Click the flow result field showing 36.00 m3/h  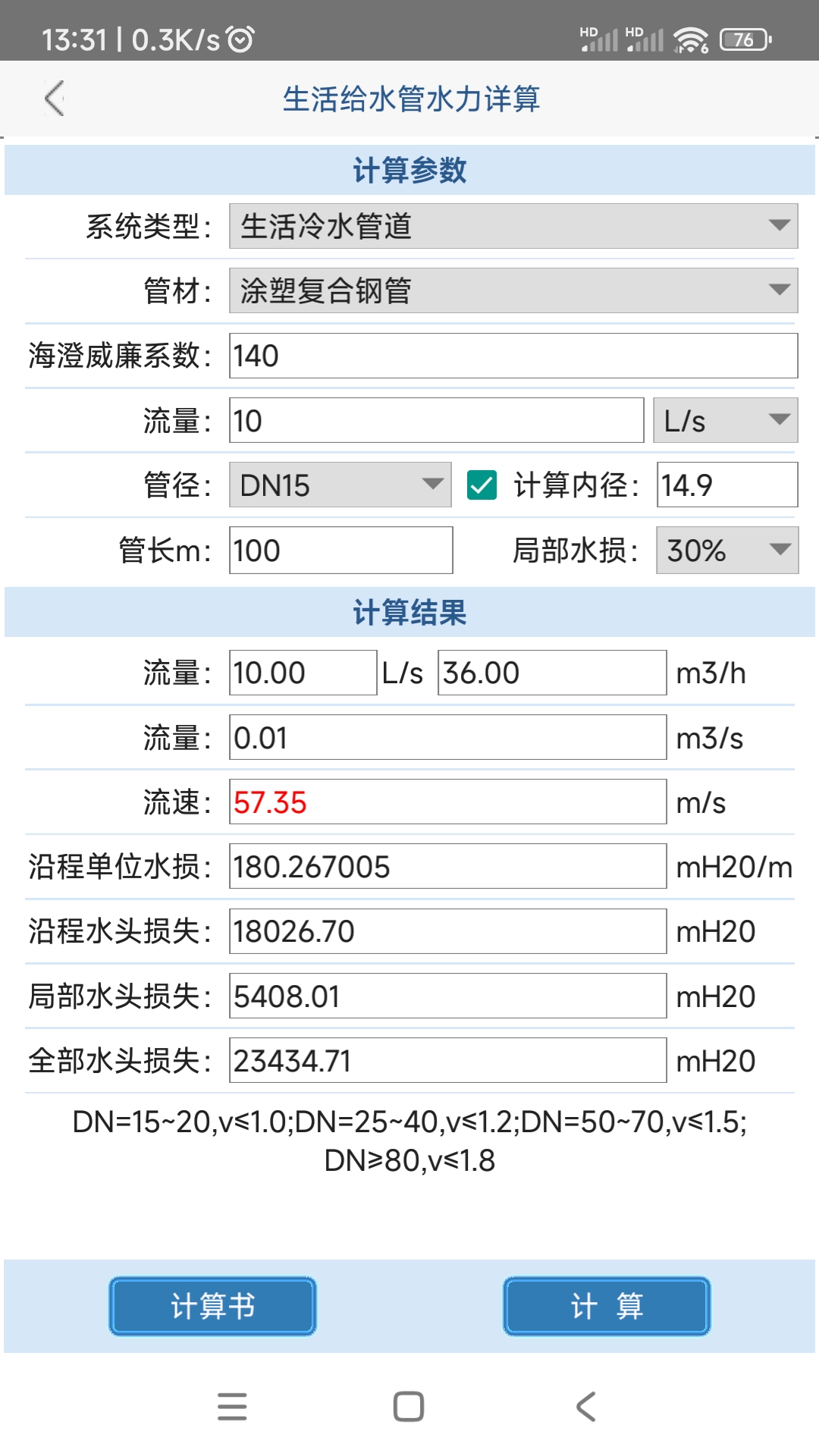click(x=552, y=672)
